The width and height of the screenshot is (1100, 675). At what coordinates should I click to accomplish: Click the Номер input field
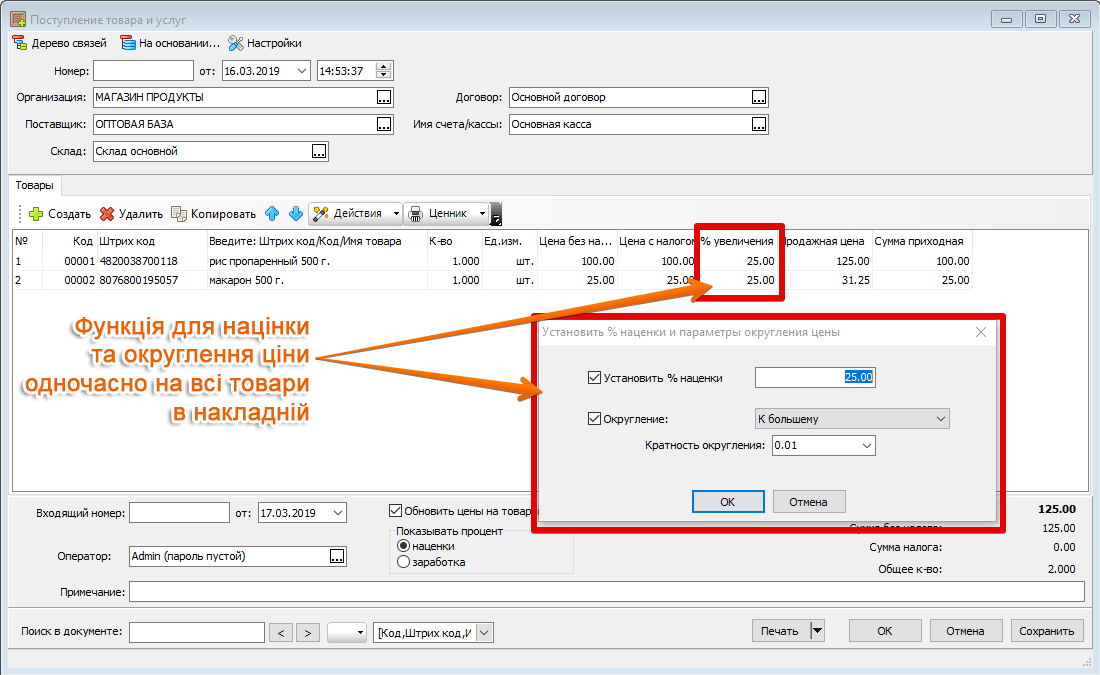pos(143,71)
